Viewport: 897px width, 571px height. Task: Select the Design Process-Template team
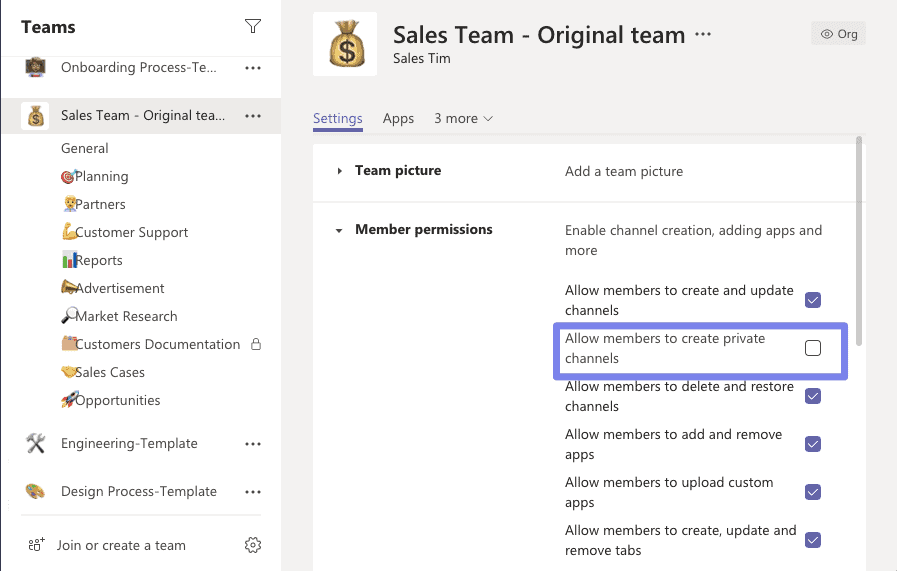pos(139,491)
